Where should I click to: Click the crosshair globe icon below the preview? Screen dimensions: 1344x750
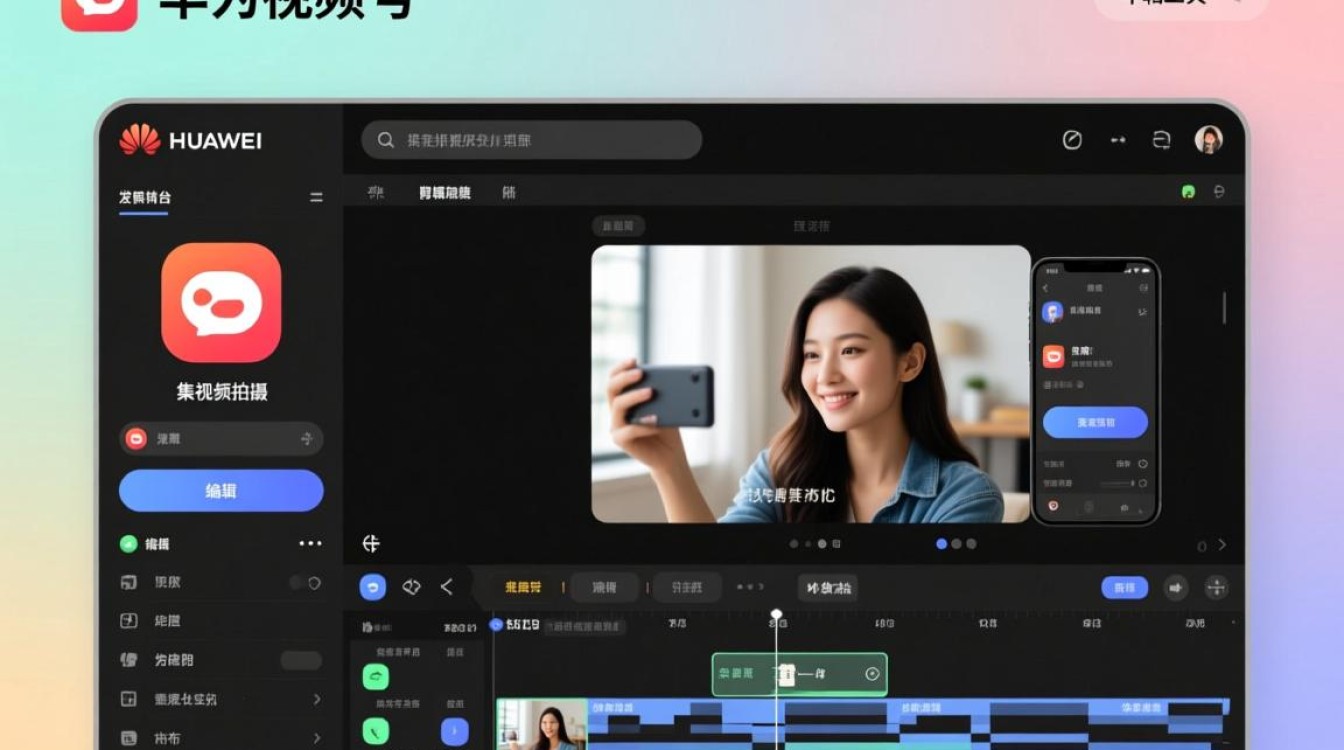(371, 544)
